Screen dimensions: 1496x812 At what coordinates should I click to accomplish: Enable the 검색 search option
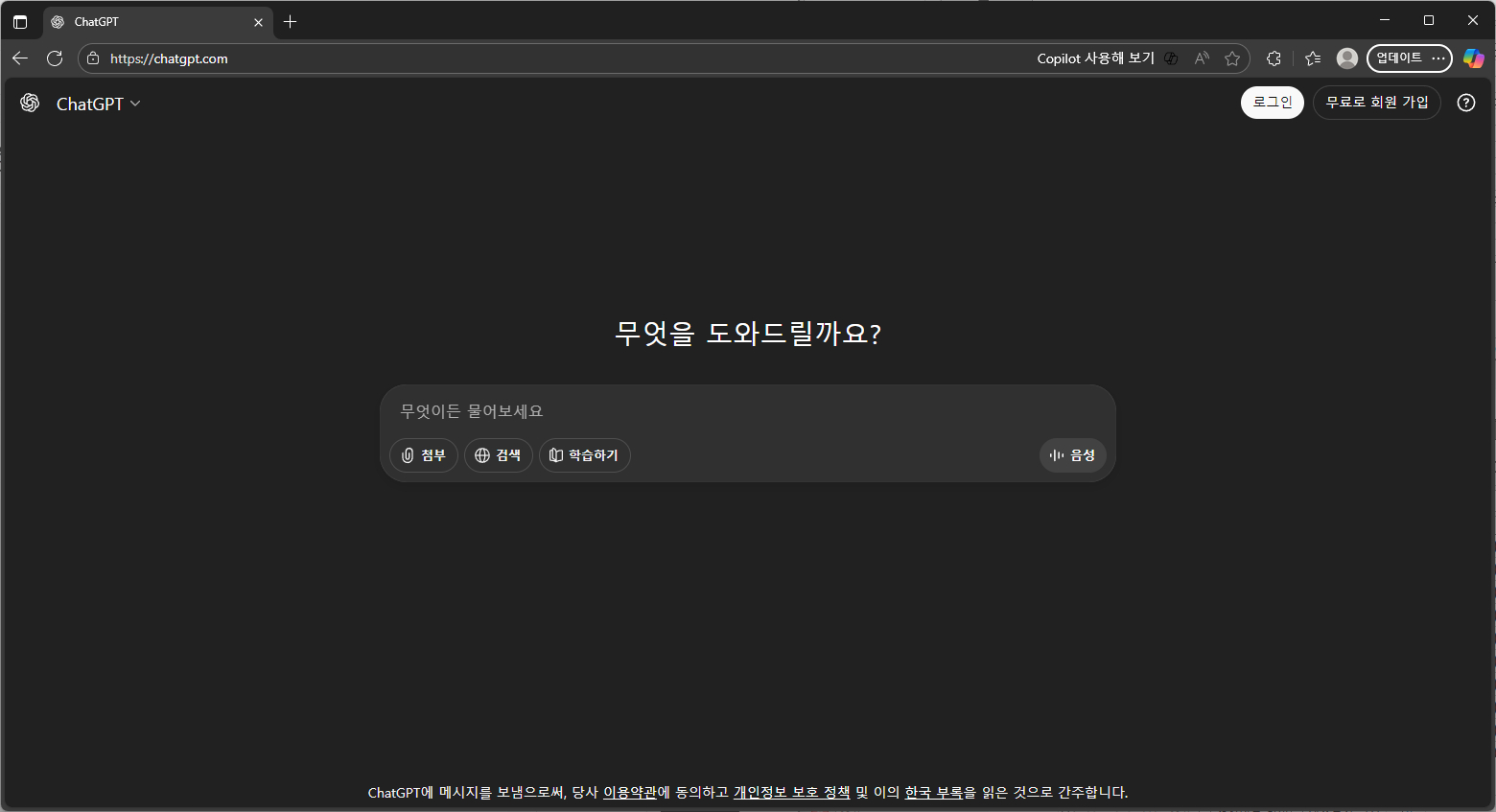pos(499,455)
